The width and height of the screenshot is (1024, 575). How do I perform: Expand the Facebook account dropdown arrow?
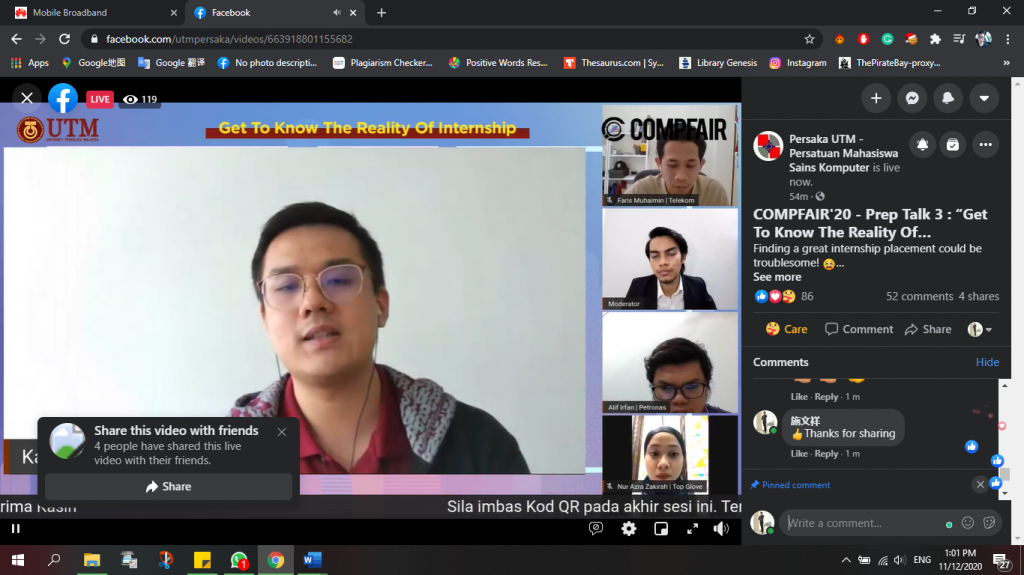click(x=984, y=98)
